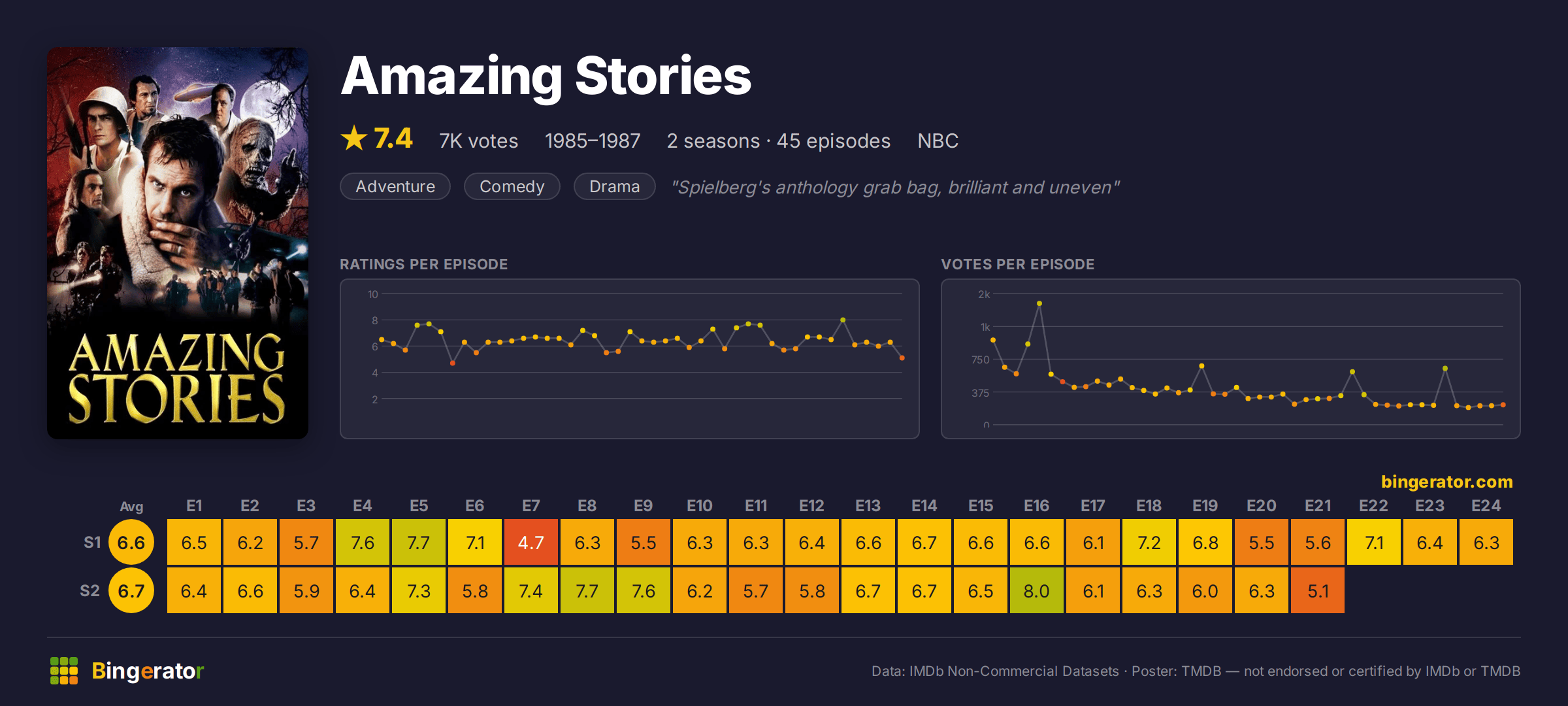1568x706 pixels.
Task: Select the S1 E5 cell rated 7.7
Action: click(x=419, y=543)
